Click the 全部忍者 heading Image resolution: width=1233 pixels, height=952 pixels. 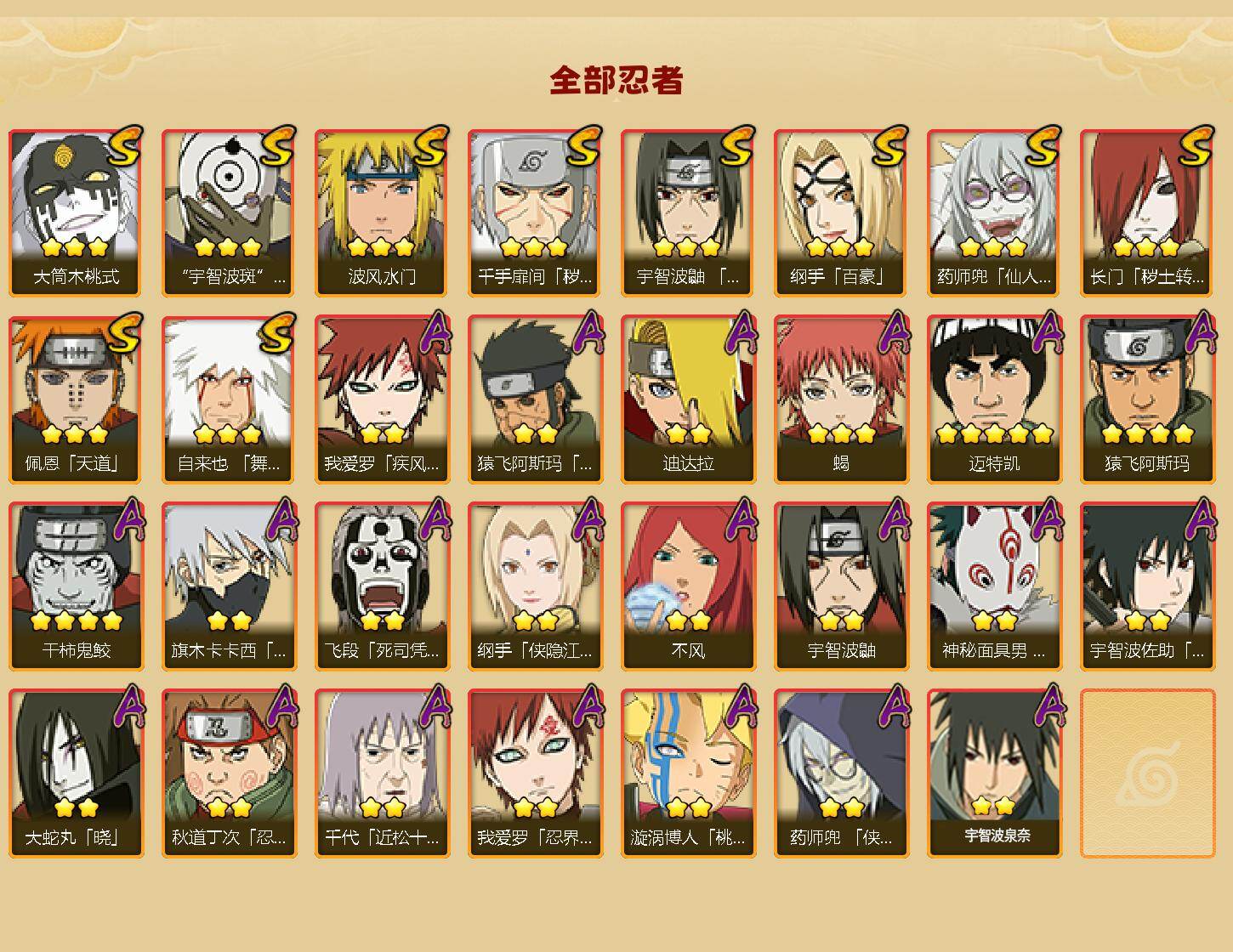tap(616, 80)
